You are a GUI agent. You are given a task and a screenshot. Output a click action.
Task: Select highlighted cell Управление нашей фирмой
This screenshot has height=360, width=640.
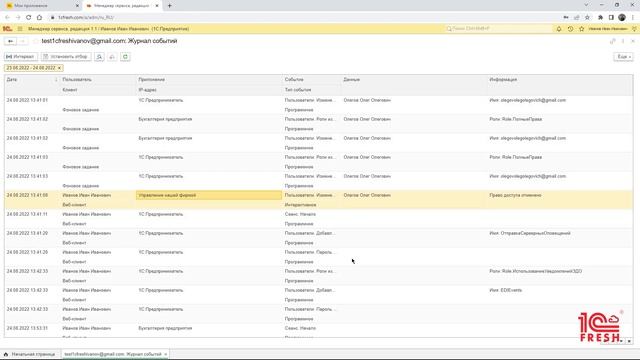point(209,195)
